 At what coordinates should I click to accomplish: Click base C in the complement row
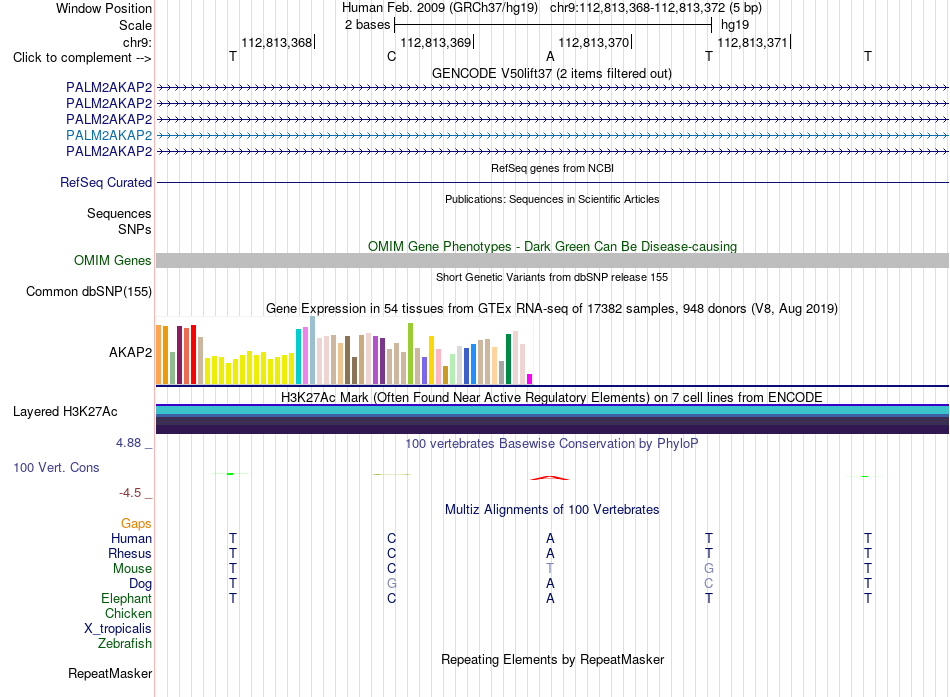coord(391,56)
